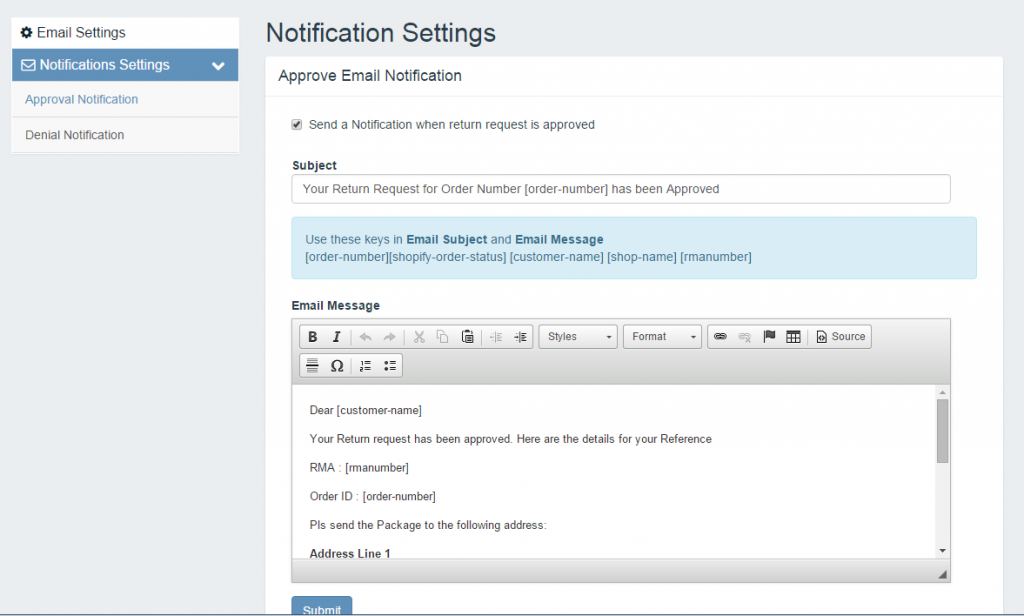Insert a numbered list
The width and height of the screenshot is (1024, 616).
(365, 366)
